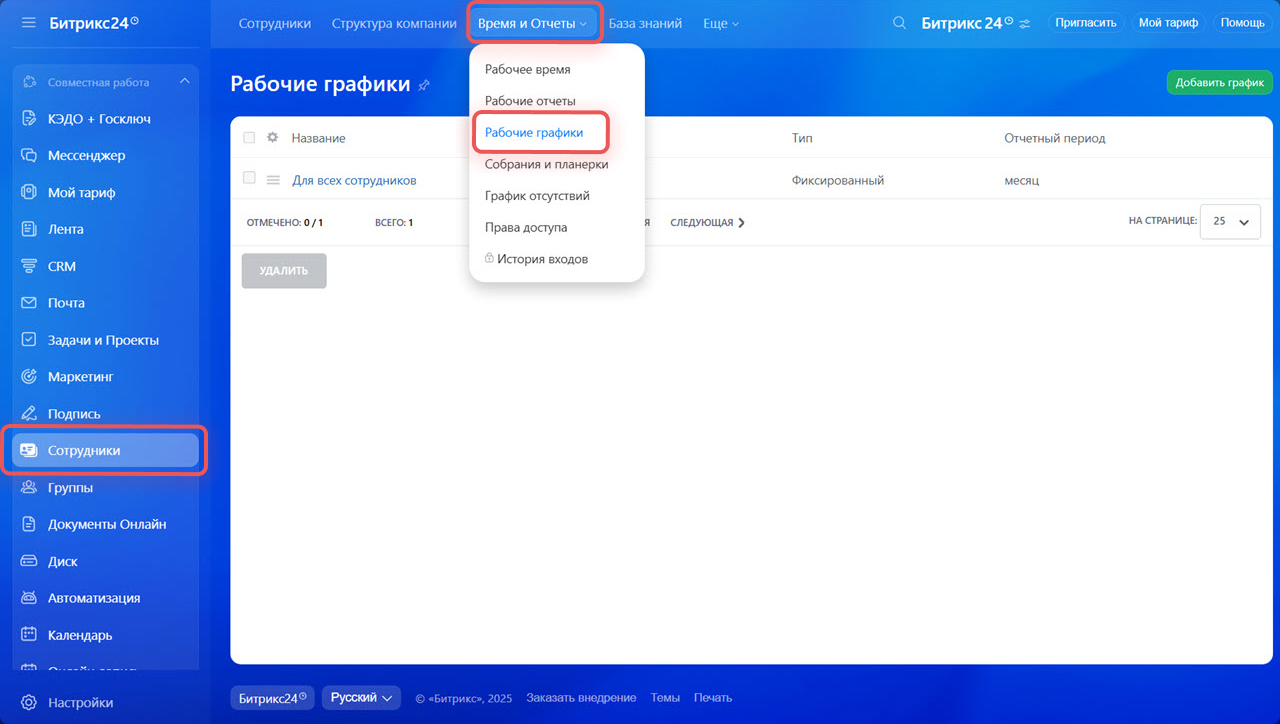Open the Заказать внедрение footer link
The height and width of the screenshot is (724, 1280).
(x=581, y=698)
